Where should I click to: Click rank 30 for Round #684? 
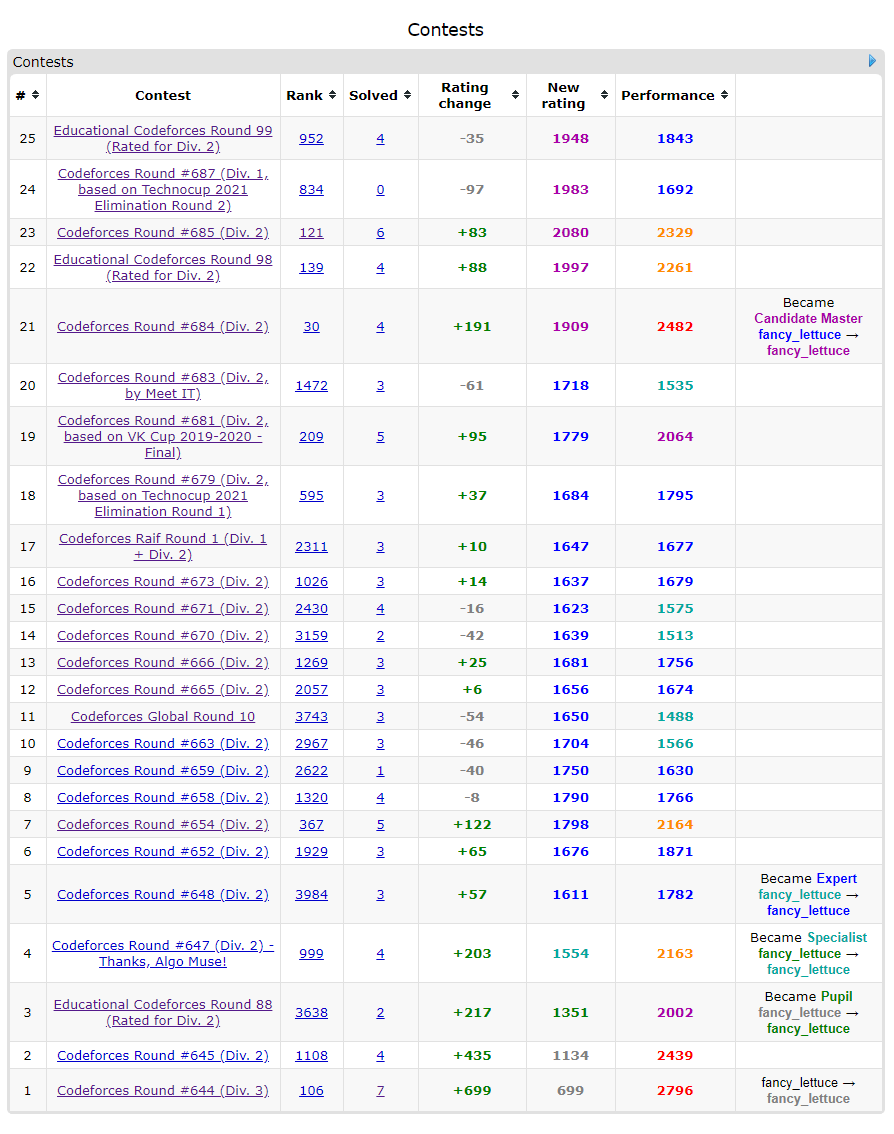[x=311, y=326]
